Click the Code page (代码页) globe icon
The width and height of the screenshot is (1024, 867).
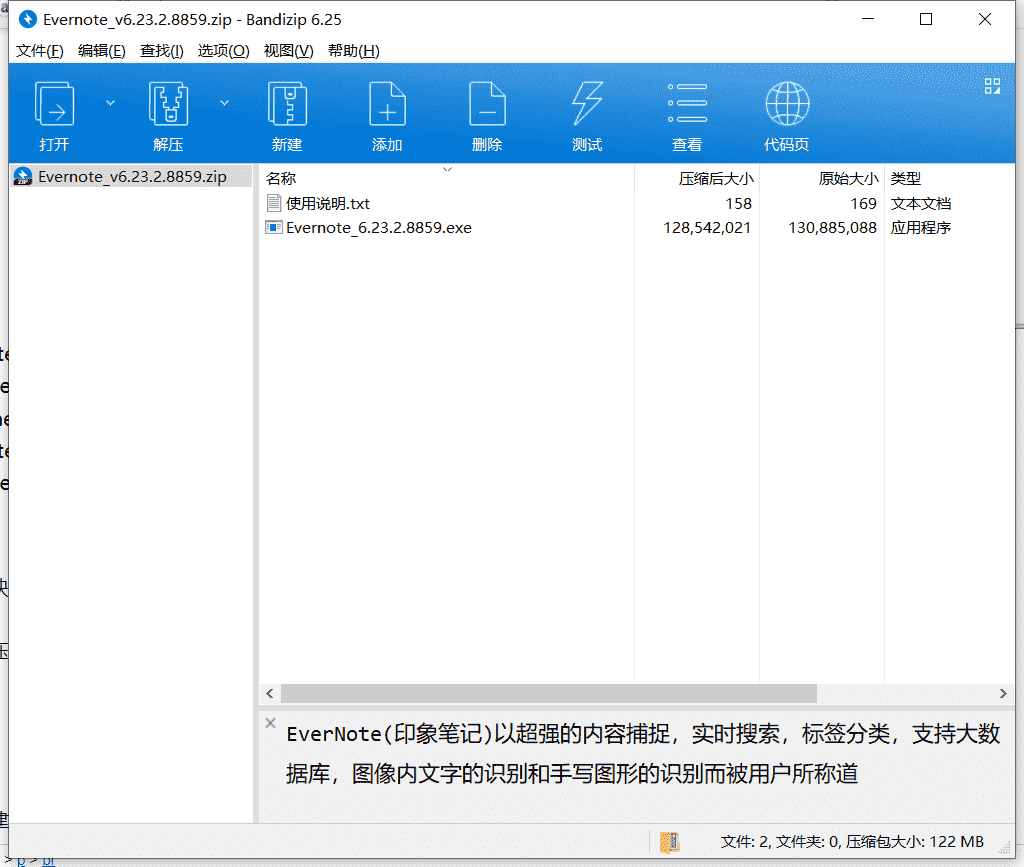pyautogui.click(x=787, y=104)
